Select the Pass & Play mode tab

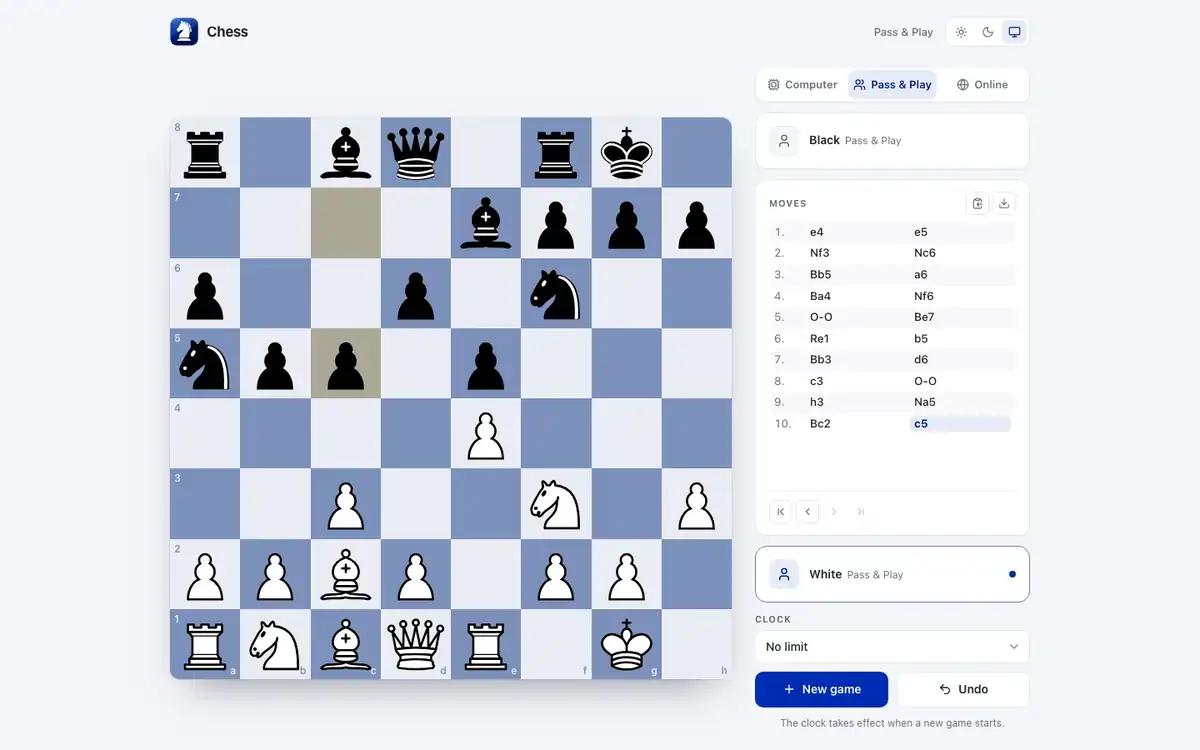[893, 85]
